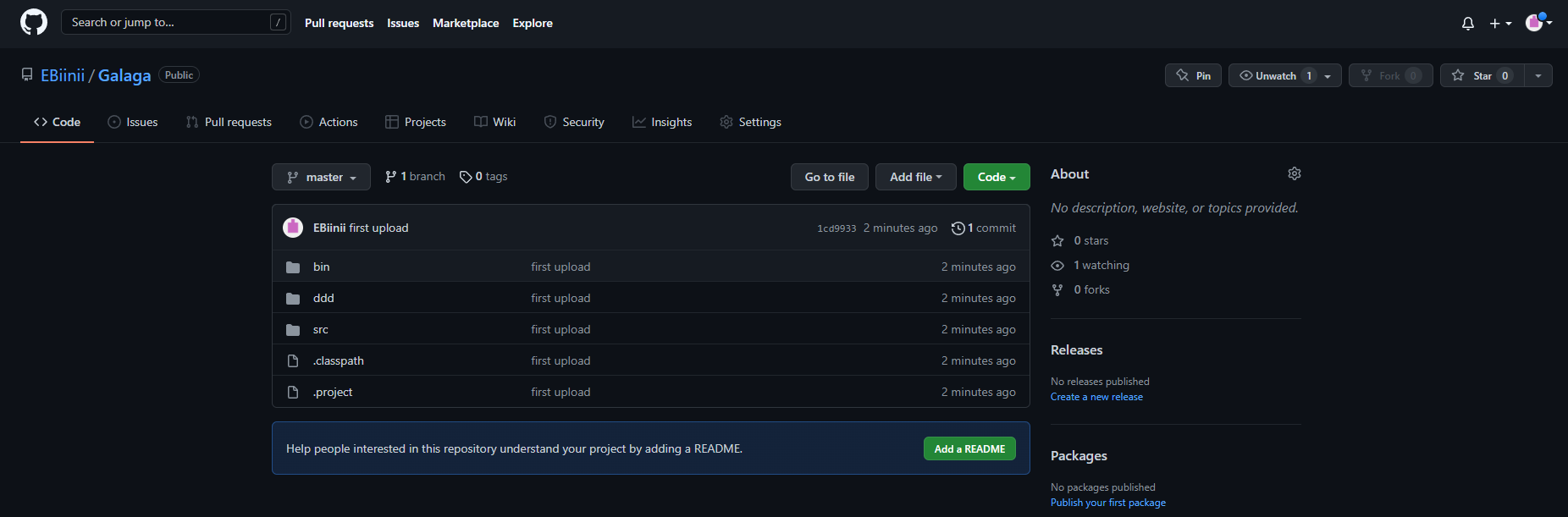The width and height of the screenshot is (1568, 517).
Task: Open Pull requests in the top navigation
Action: point(339,23)
